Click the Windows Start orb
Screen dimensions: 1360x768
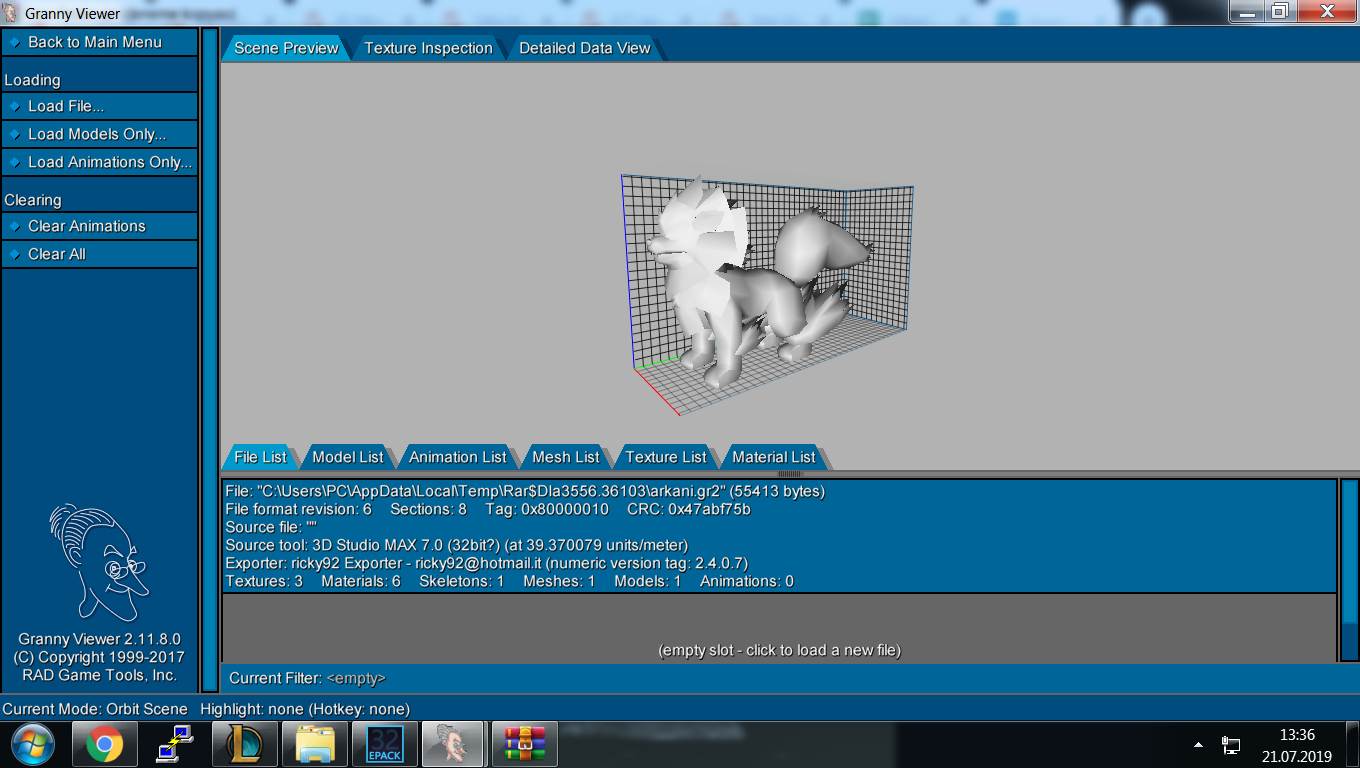(33, 744)
